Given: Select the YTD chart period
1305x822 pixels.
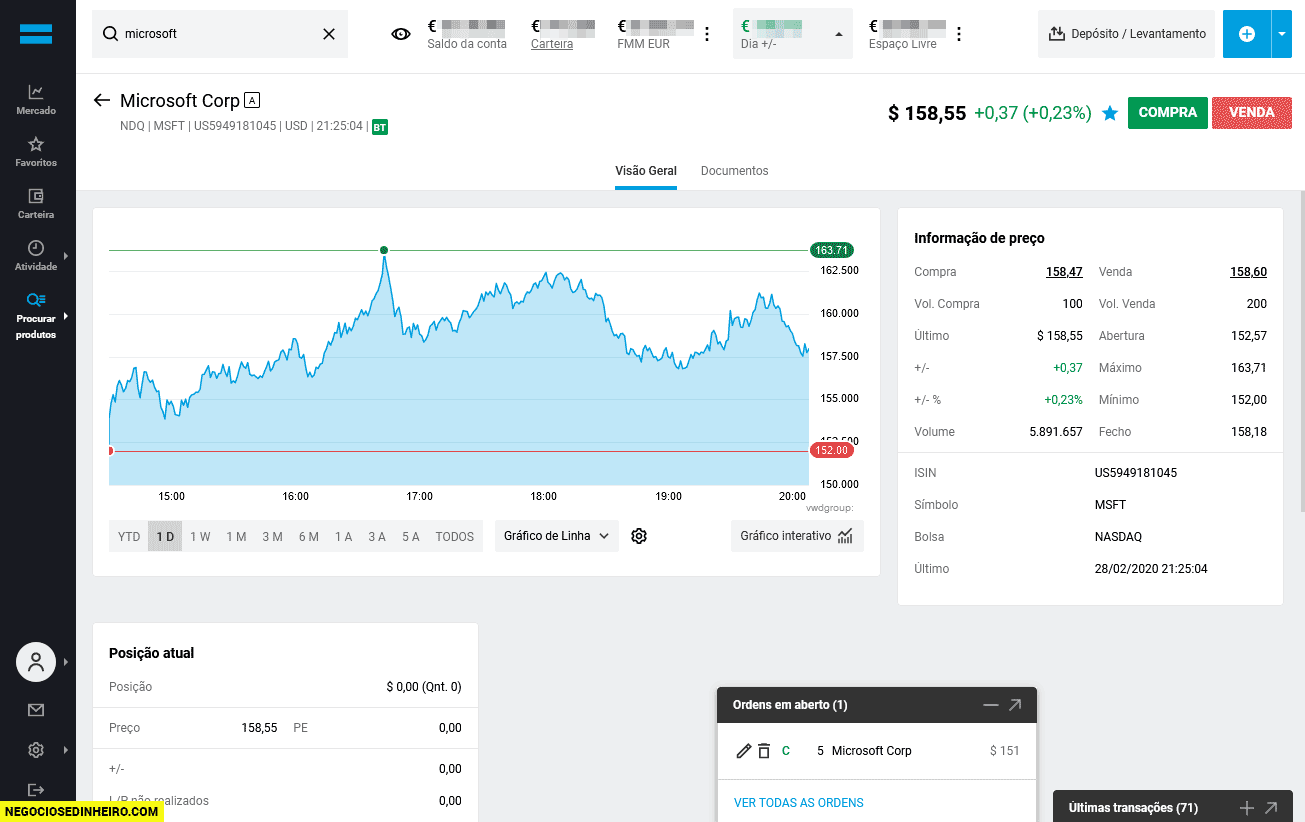Looking at the screenshot, I should coord(129,536).
